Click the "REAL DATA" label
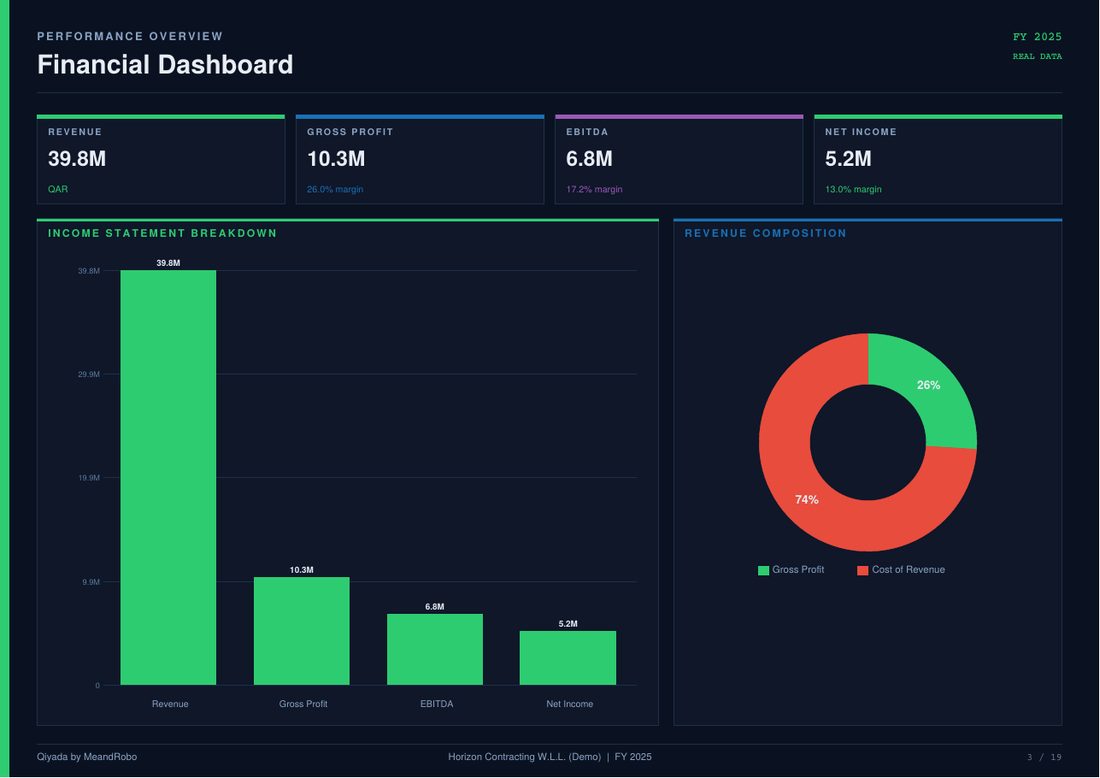This screenshot has height=778, width=1100. point(1037,56)
